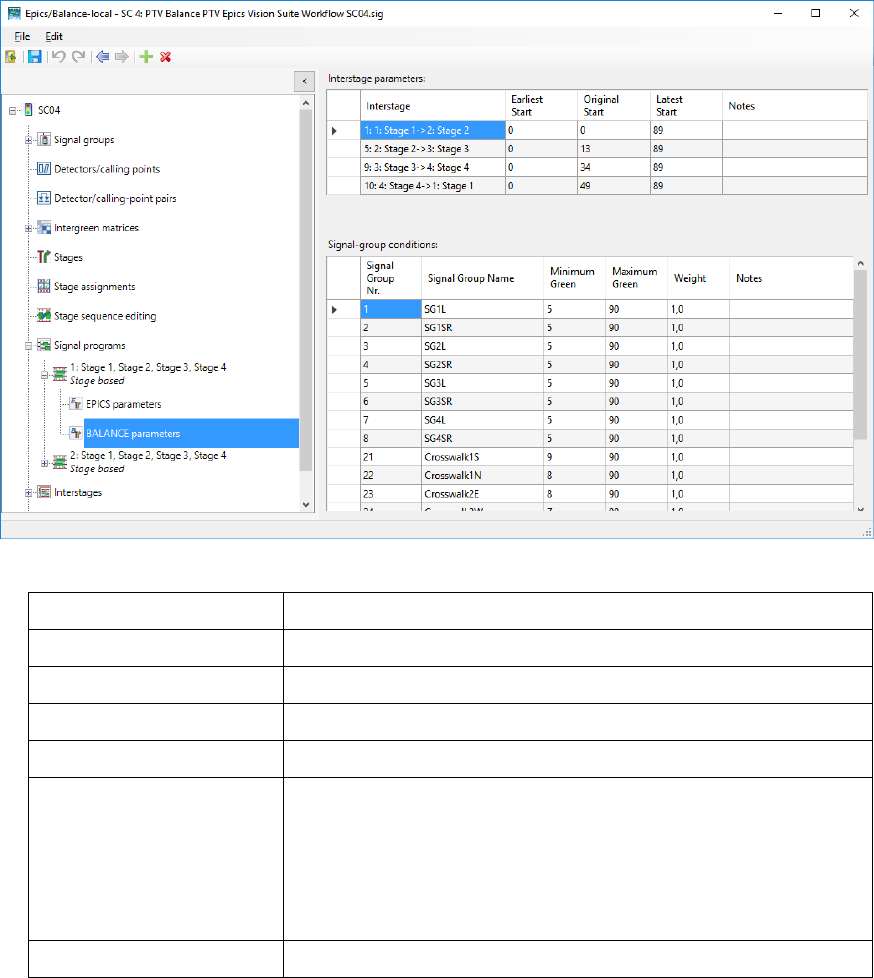Click the SG2SR signal group name cell
This screenshot has height=978, width=874.
pyautogui.click(x=482, y=364)
